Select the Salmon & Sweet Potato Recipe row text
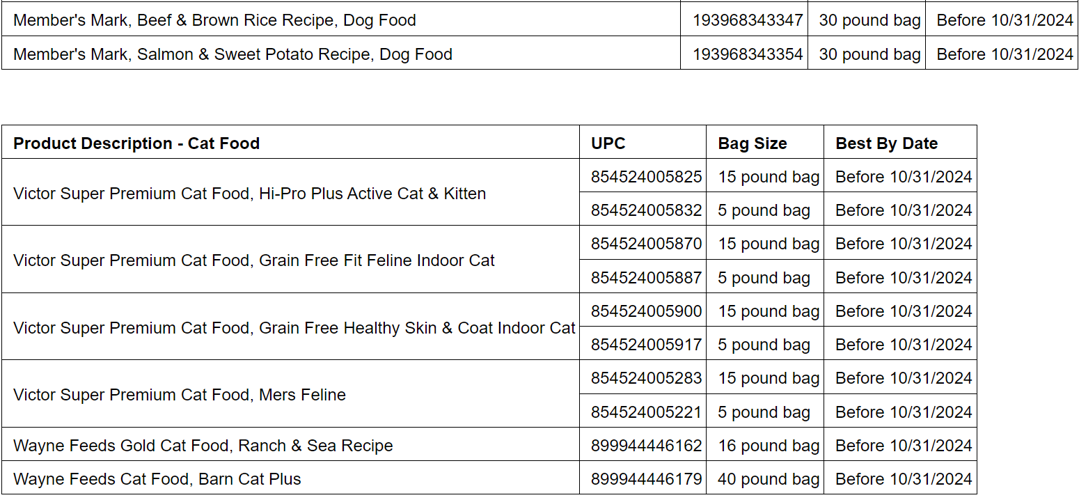 coord(232,54)
